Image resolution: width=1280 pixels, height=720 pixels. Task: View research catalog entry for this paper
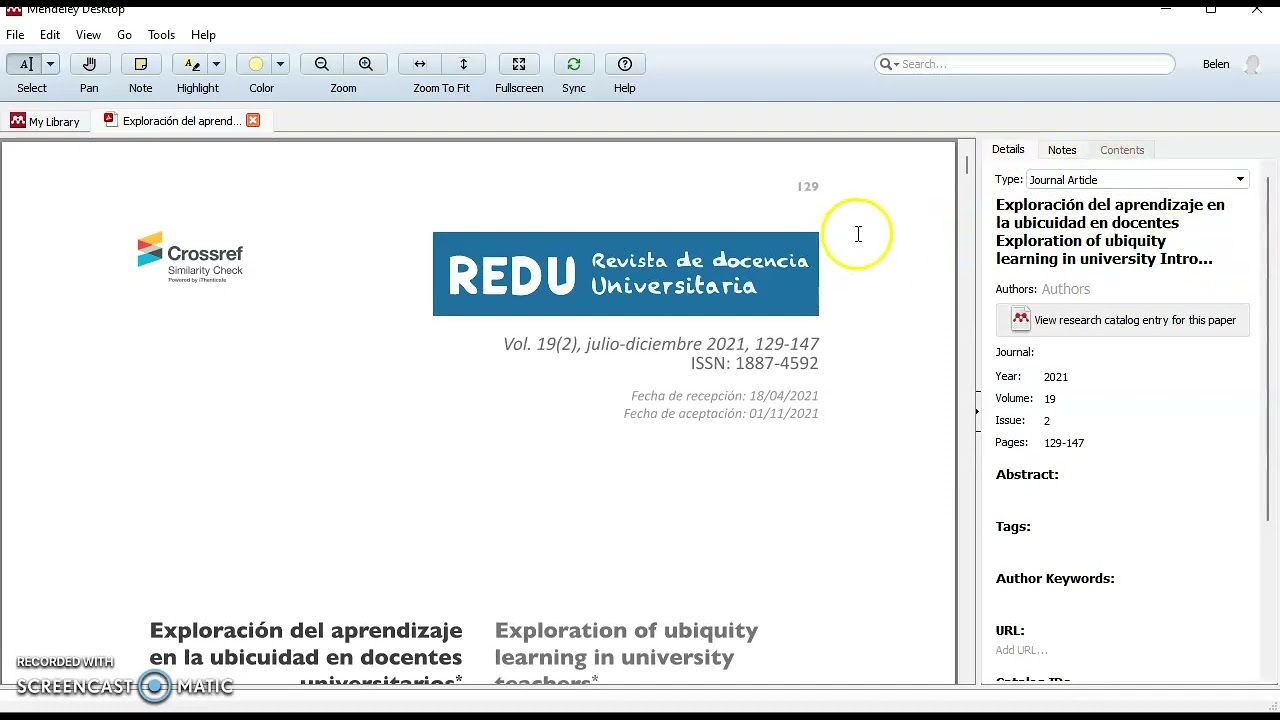pos(1122,320)
